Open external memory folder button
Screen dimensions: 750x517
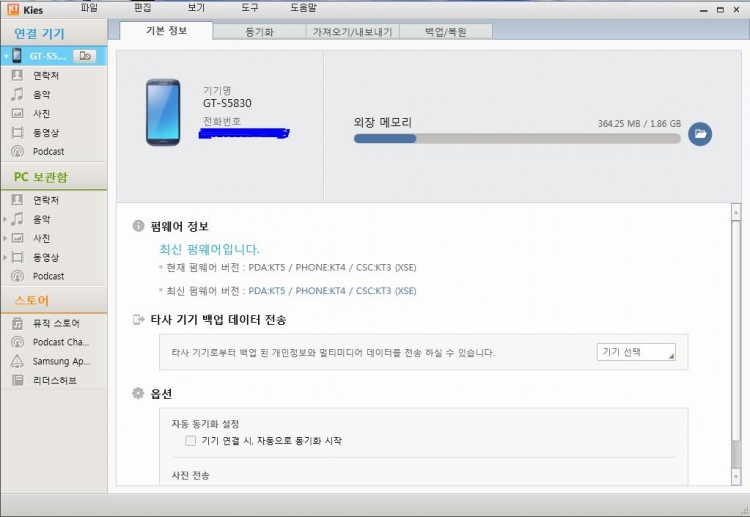700,134
